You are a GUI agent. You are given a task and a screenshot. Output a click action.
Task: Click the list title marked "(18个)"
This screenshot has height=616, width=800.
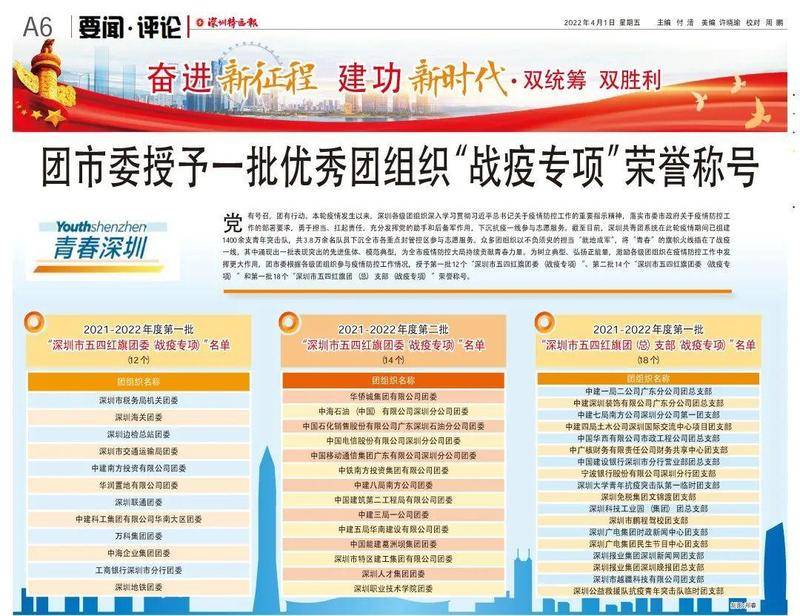(x=648, y=344)
